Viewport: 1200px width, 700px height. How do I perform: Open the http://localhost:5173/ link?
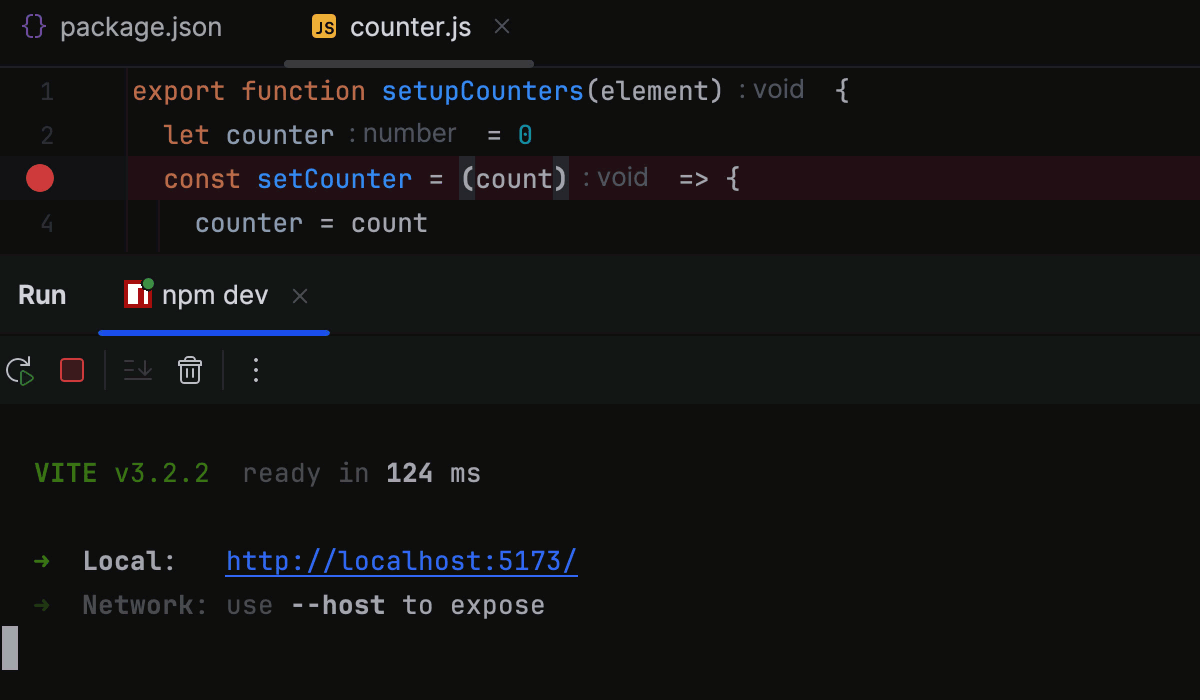pos(401,561)
